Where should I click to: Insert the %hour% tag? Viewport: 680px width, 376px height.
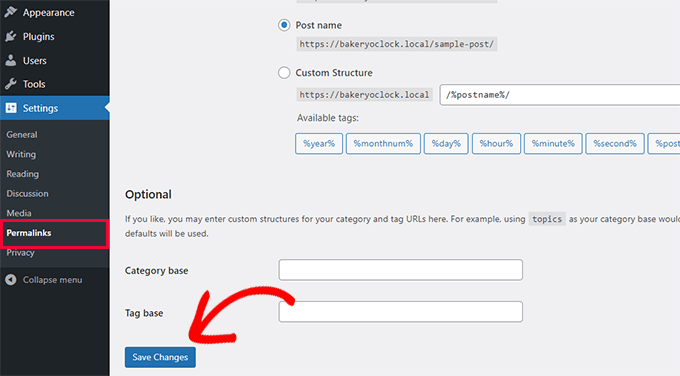pyautogui.click(x=496, y=144)
